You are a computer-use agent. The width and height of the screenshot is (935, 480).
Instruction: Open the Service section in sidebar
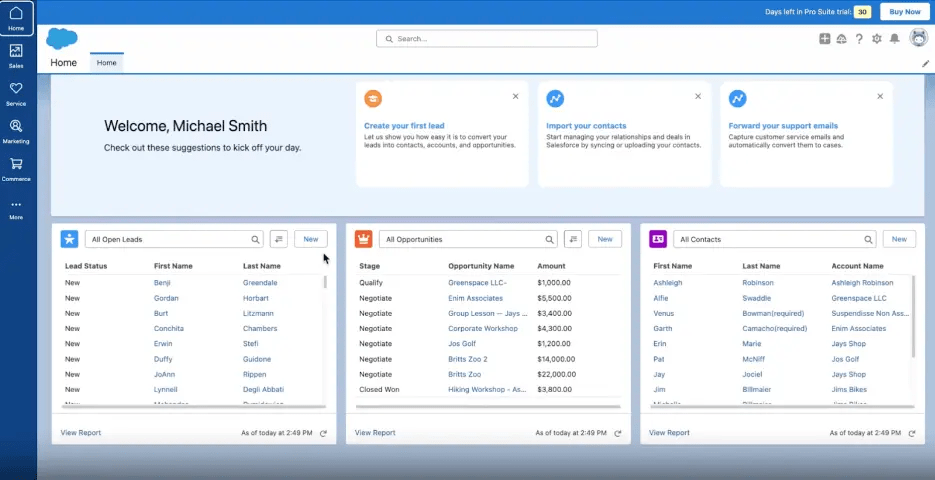[x=16, y=93]
